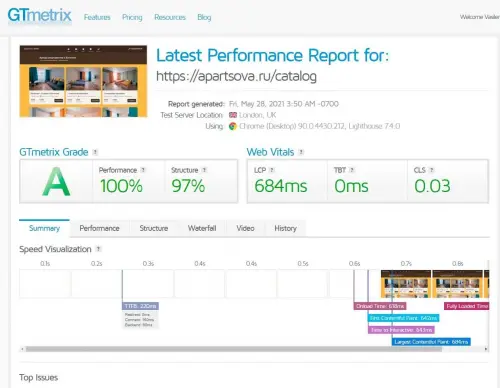The width and height of the screenshot is (500, 388).
Task: Open TBT help question icon
Action: coord(352,170)
